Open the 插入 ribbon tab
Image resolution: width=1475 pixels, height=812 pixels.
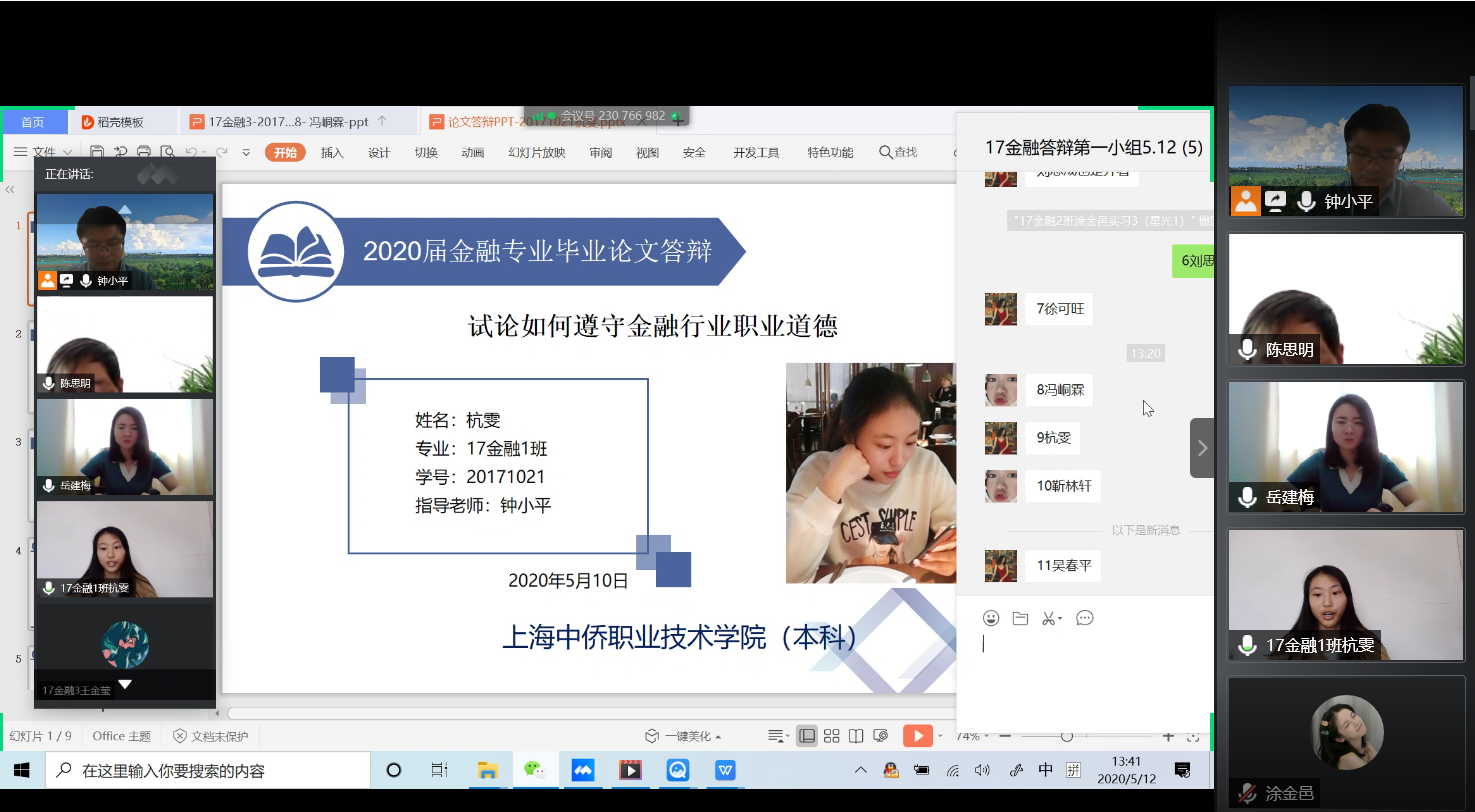tap(332, 152)
